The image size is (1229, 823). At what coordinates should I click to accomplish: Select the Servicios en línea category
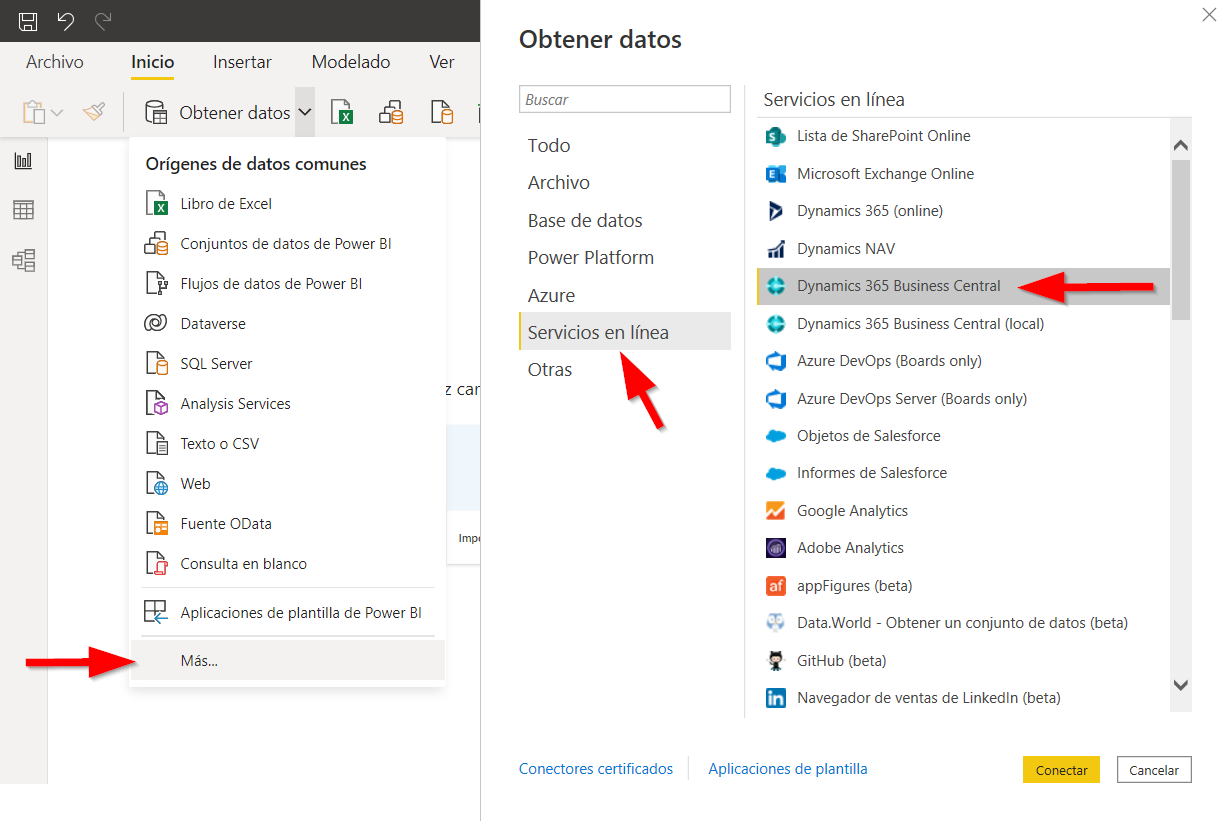tap(625, 333)
